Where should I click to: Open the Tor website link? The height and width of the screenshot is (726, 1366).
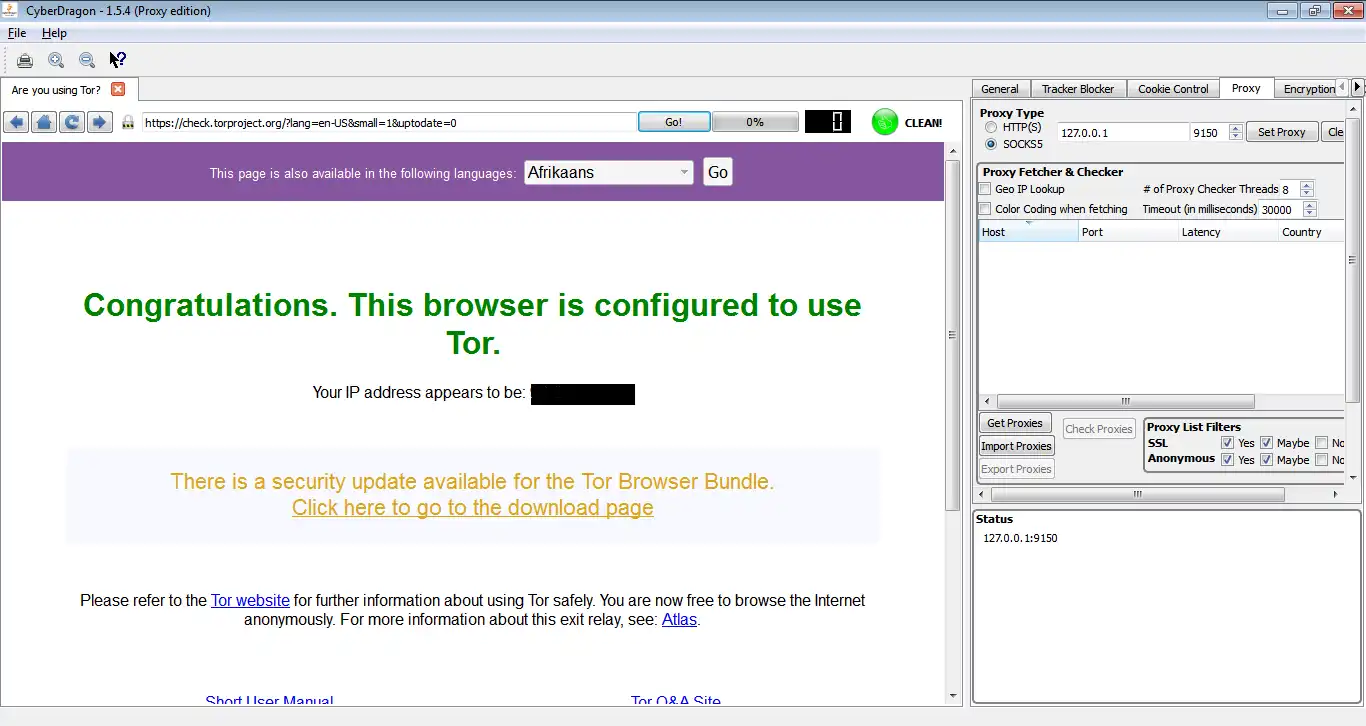coord(250,601)
